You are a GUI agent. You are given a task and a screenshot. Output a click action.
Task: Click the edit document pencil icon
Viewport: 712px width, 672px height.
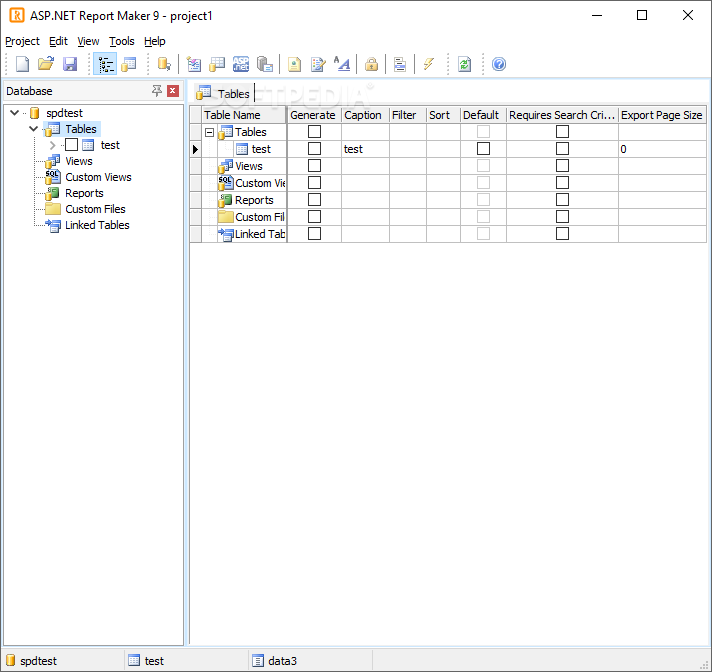318,64
